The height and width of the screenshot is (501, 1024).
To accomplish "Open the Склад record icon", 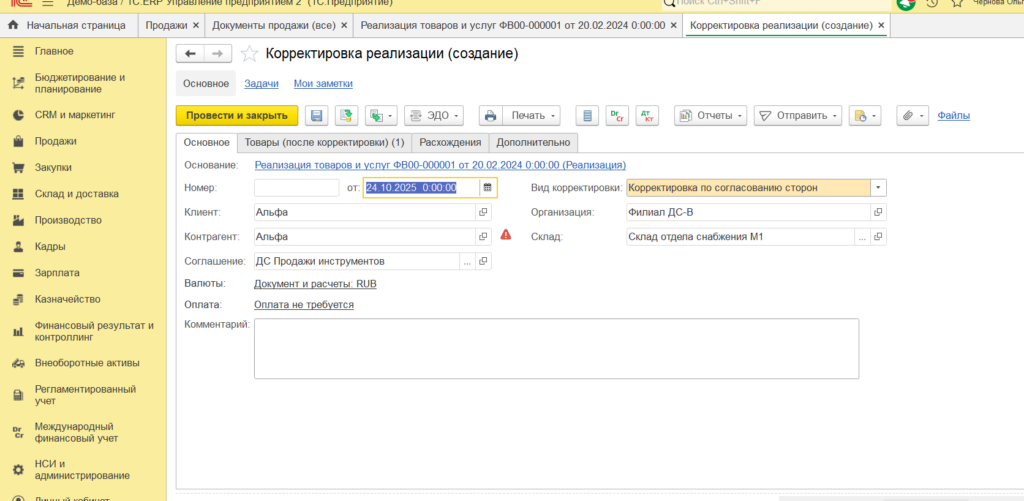I will (x=878, y=237).
